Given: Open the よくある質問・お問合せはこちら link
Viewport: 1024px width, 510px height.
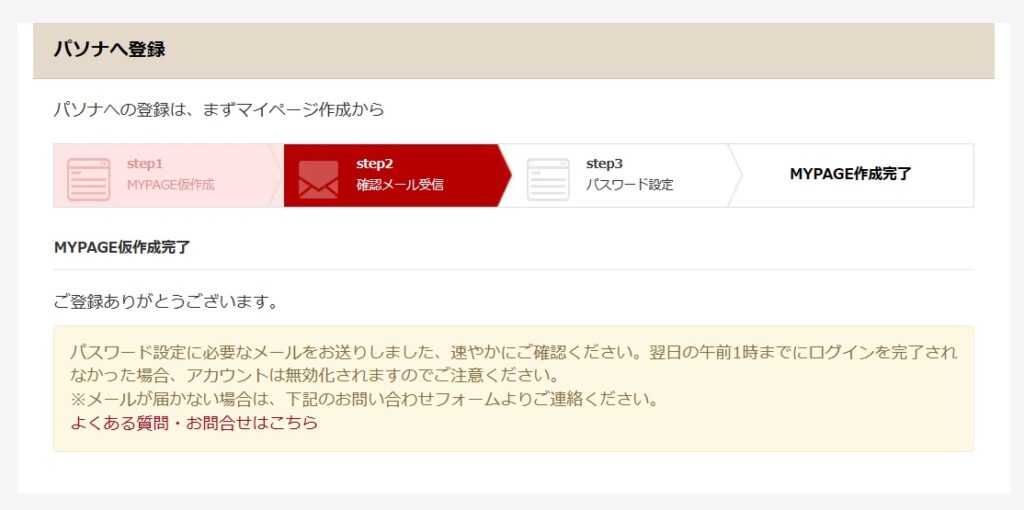Looking at the screenshot, I should click(x=194, y=422).
